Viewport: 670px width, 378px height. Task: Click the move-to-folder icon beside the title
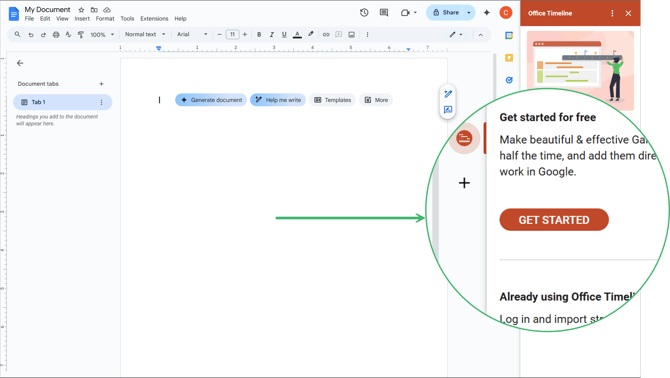click(94, 9)
